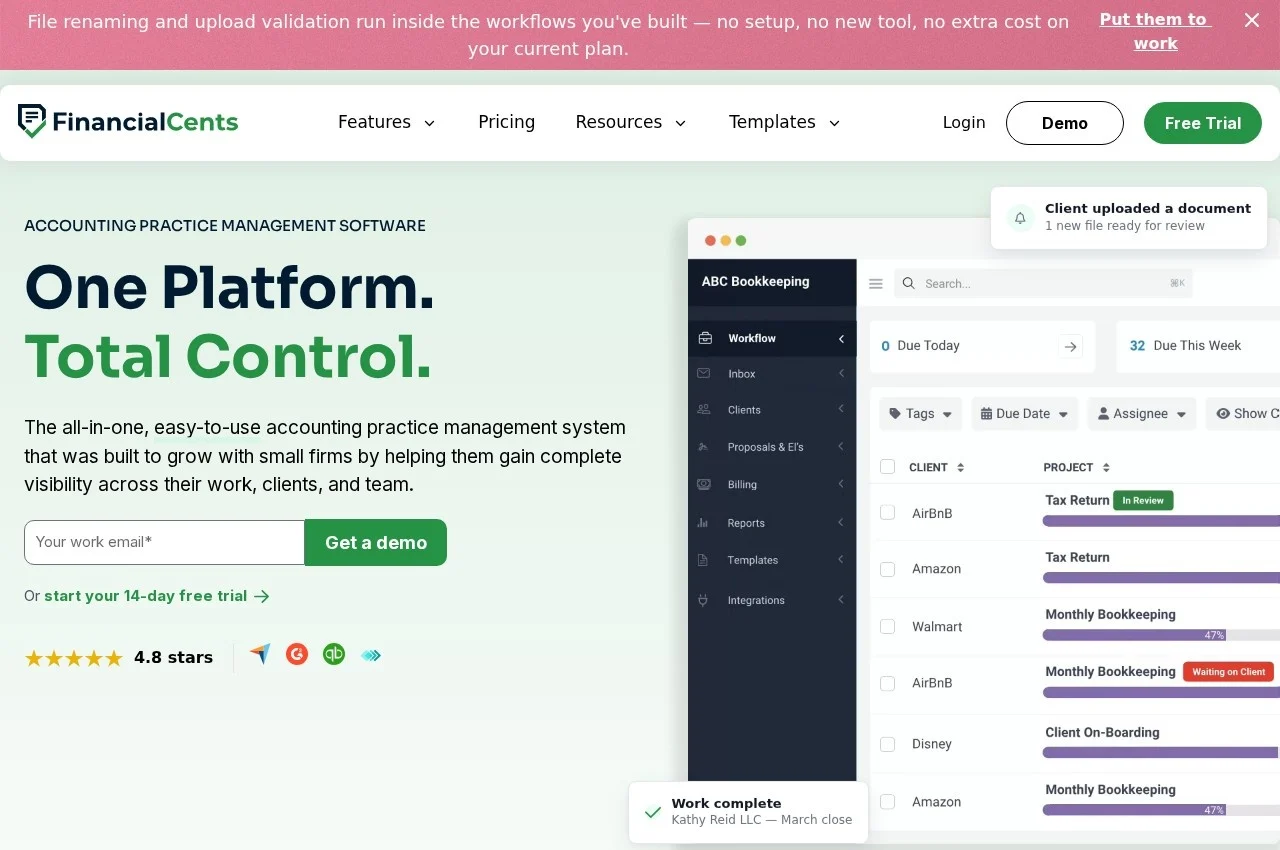Viewport: 1280px width, 850px height.
Task: Open the Tags filter dropdown
Action: pyautogui.click(x=921, y=413)
